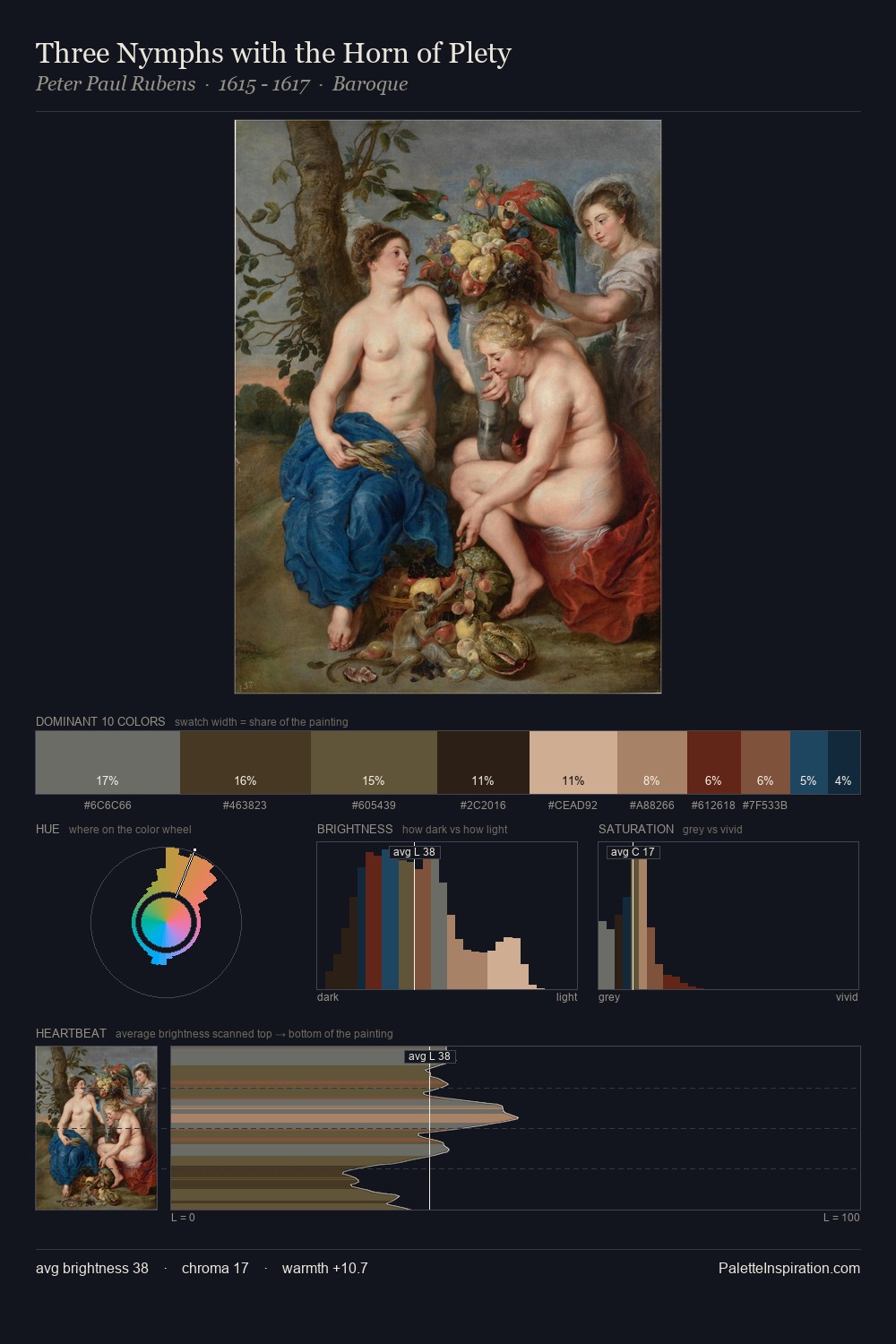896x1344 pixels.
Task: Pick the 8% tan swatch #A88266
Action: tap(652, 762)
